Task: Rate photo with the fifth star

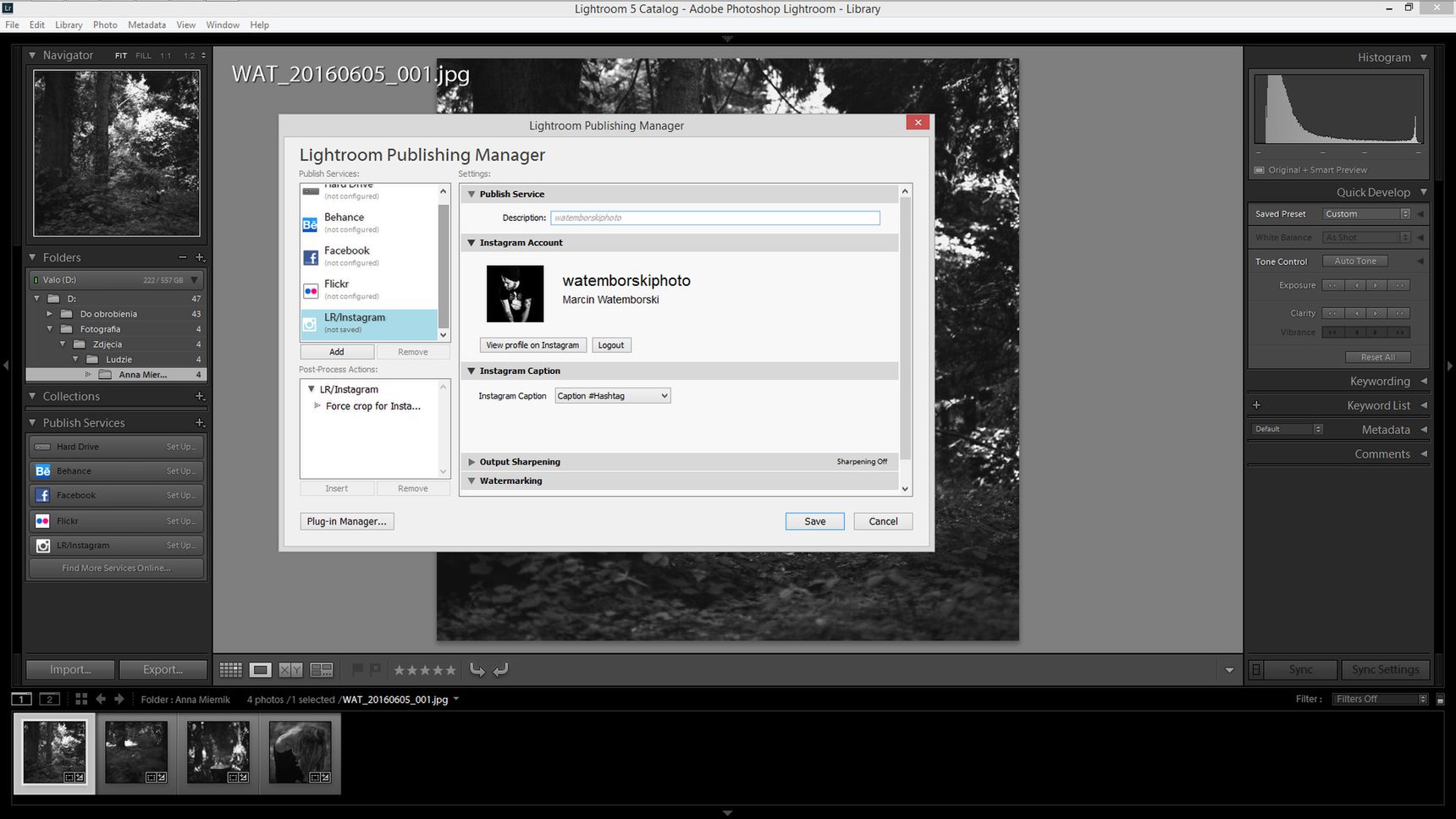Action: pos(451,670)
